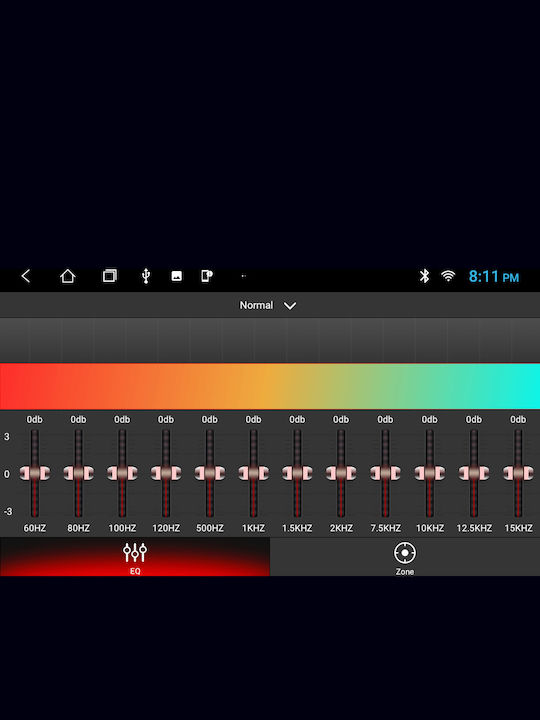Click the 8:11 PM clock
The width and height of the screenshot is (540, 720).
pos(494,276)
